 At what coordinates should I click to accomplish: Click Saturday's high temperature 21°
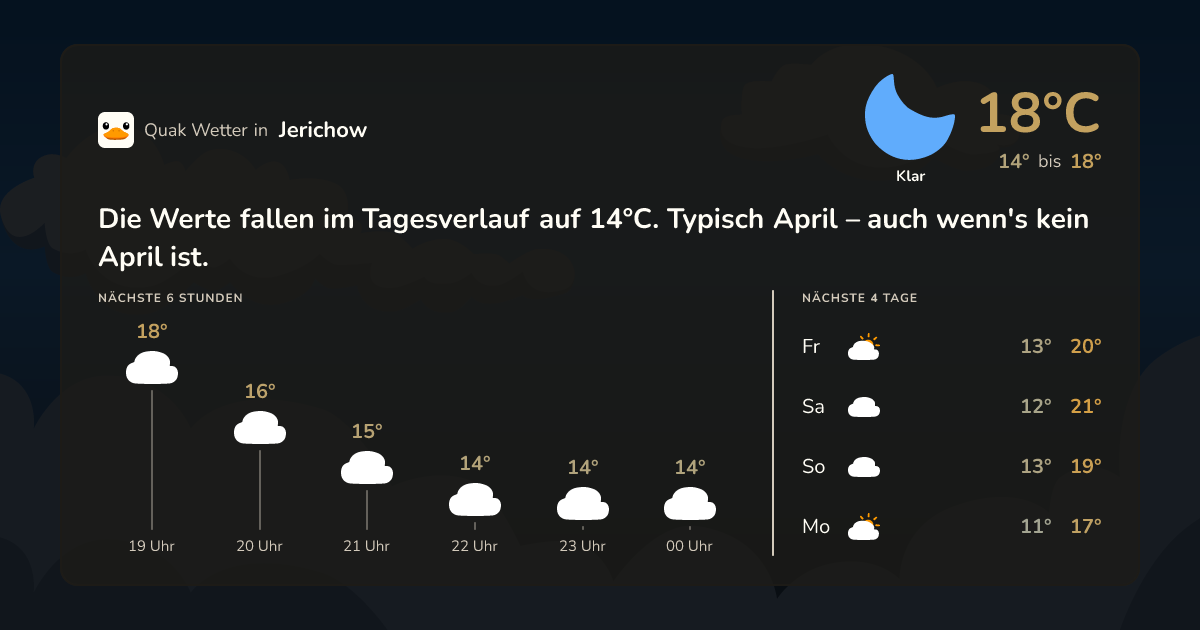1086,407
